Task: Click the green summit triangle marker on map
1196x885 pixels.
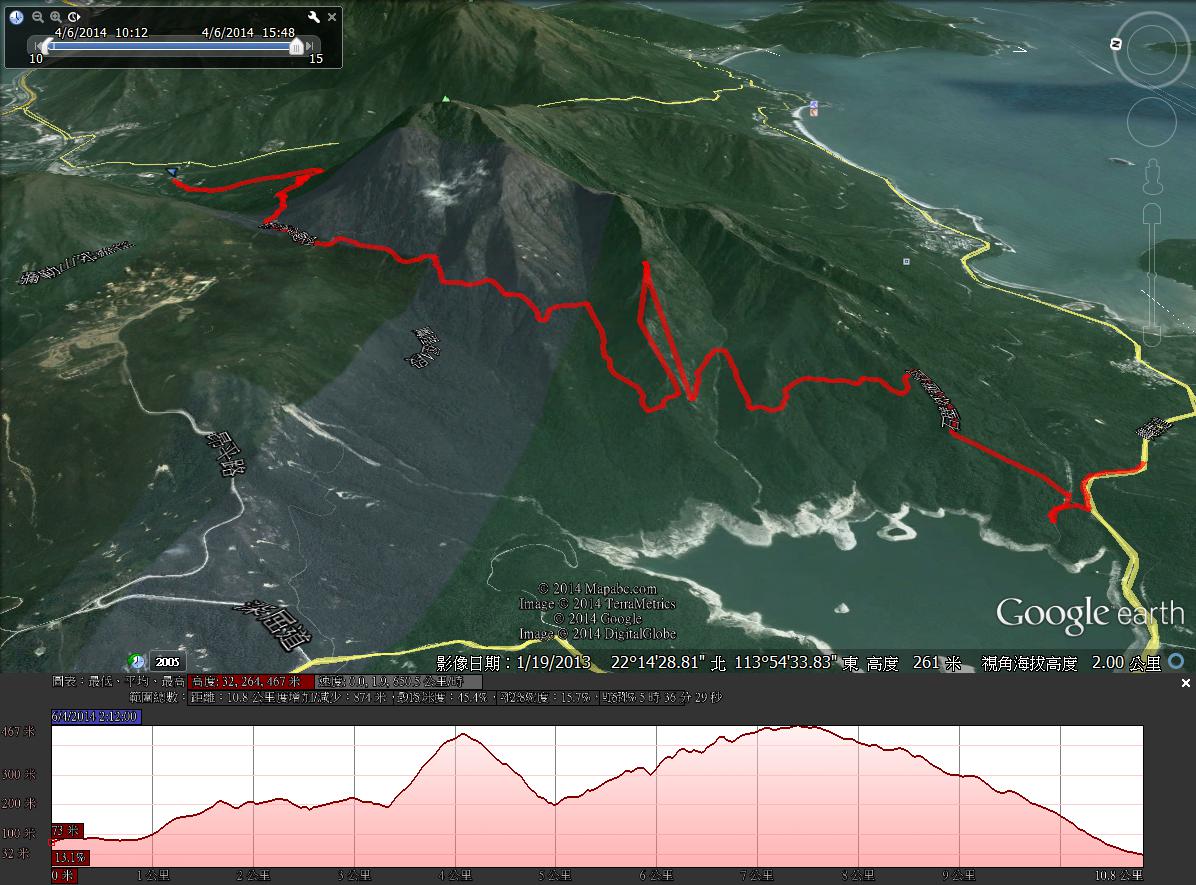Action: click(445, 98)
